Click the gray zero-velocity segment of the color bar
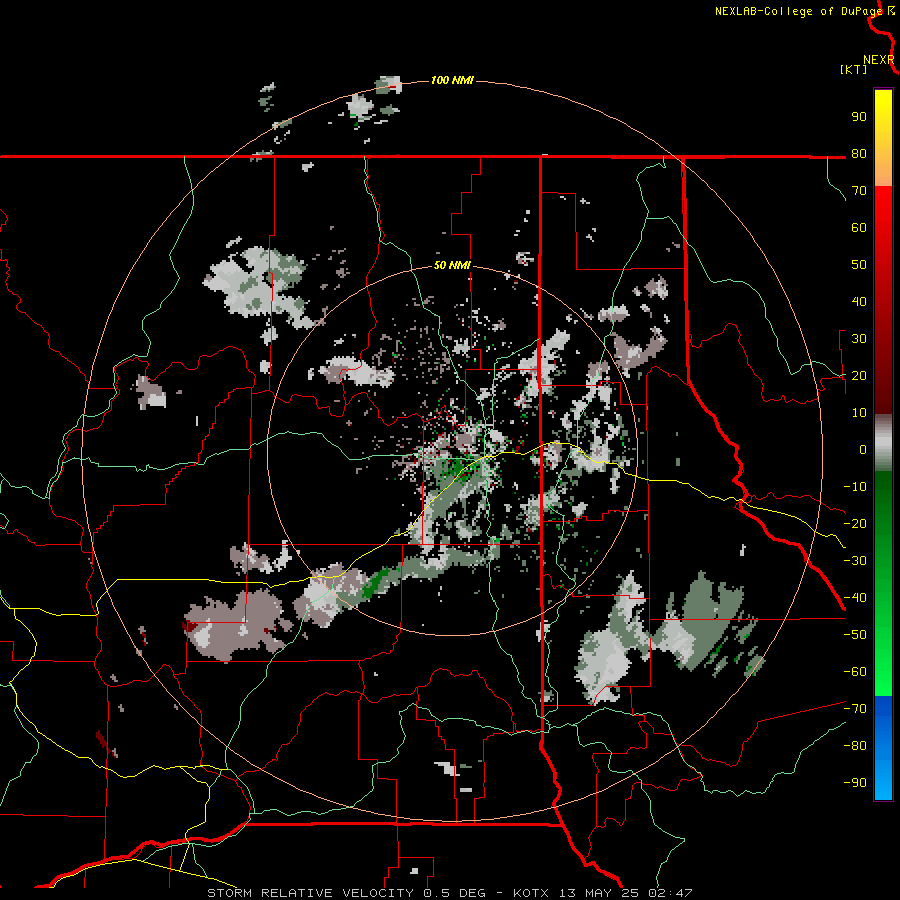The image size is (900, 900). (883, 443)
